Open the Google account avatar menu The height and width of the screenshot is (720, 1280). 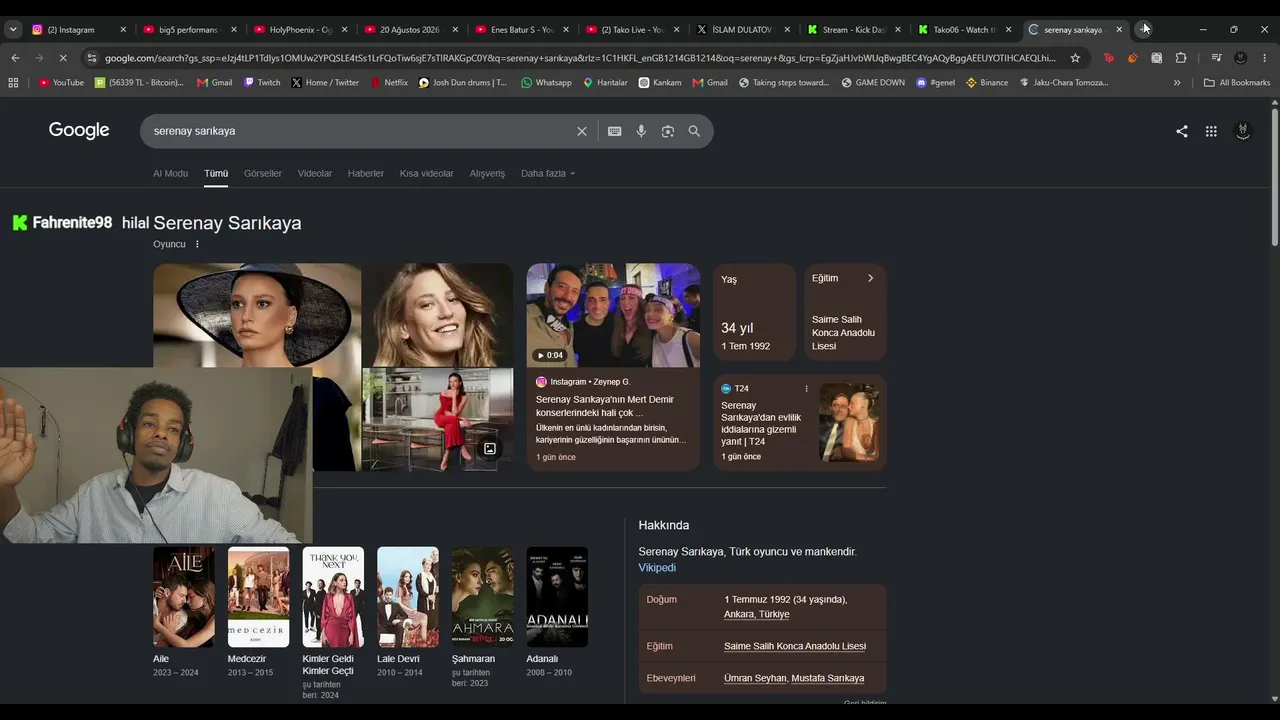point(1243,131)
